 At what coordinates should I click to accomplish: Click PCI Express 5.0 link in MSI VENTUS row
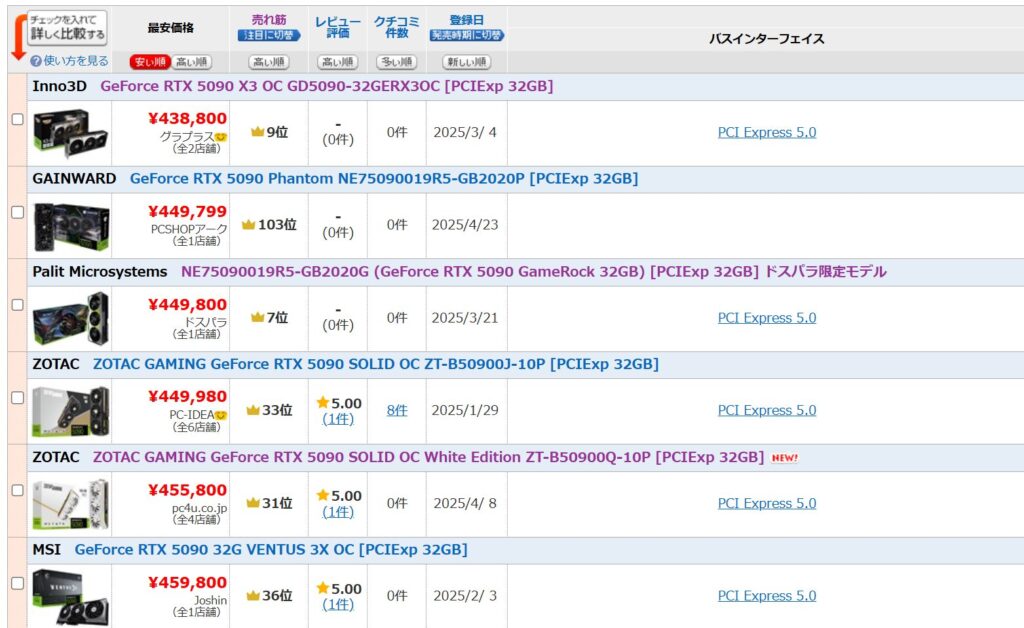pyautogui.click(x=767, y=596)
